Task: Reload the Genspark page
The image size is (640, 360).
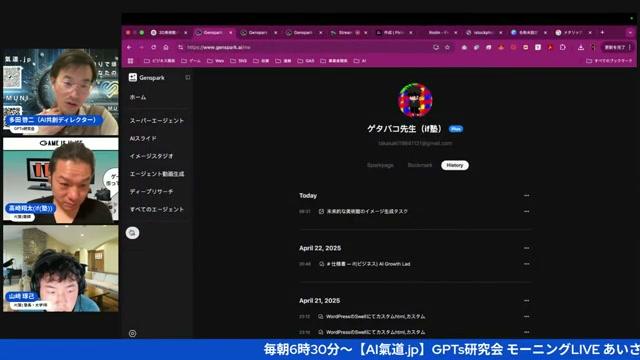Action: click(x=153, y=47)
